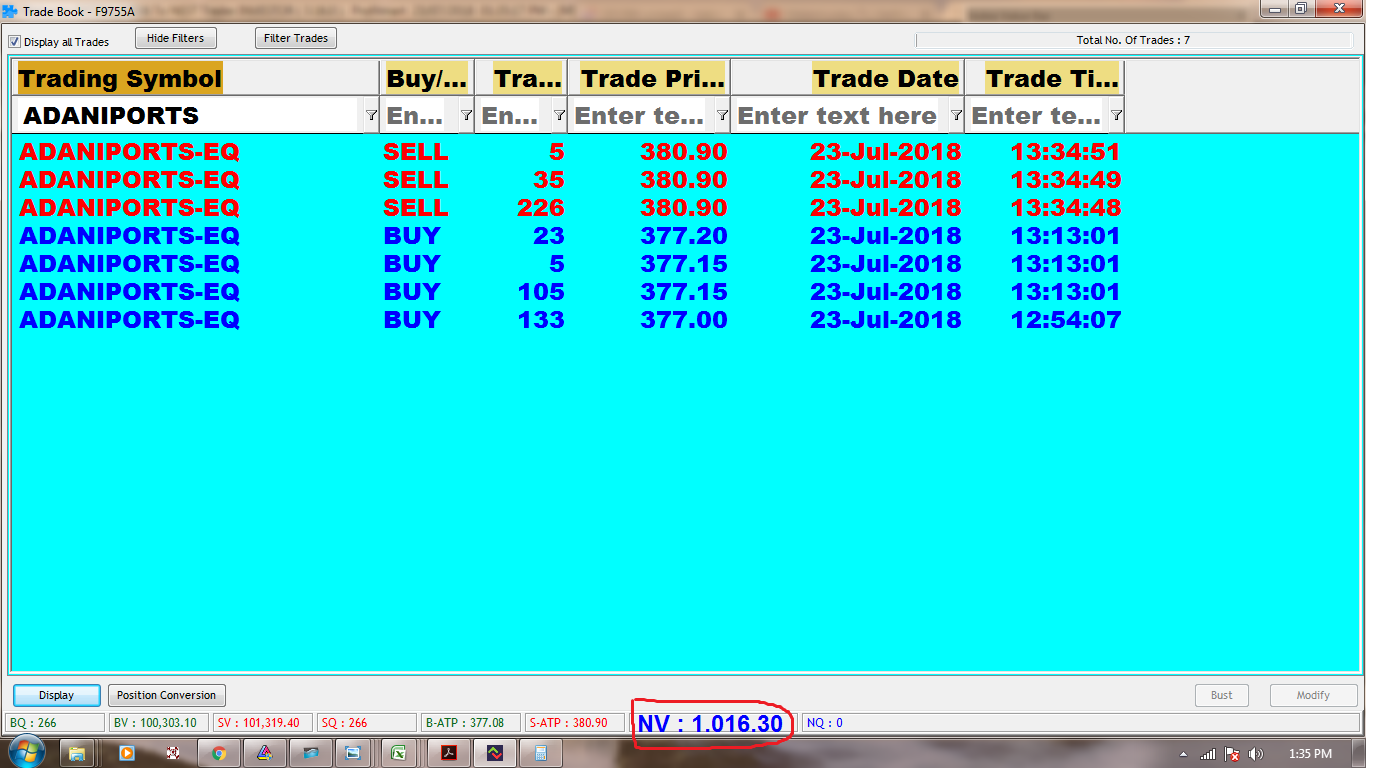1380x768 pixels.
Task: Open the Trading Symbol column filter dropdown
Action: pyautogui.click(x=371, y=115)
